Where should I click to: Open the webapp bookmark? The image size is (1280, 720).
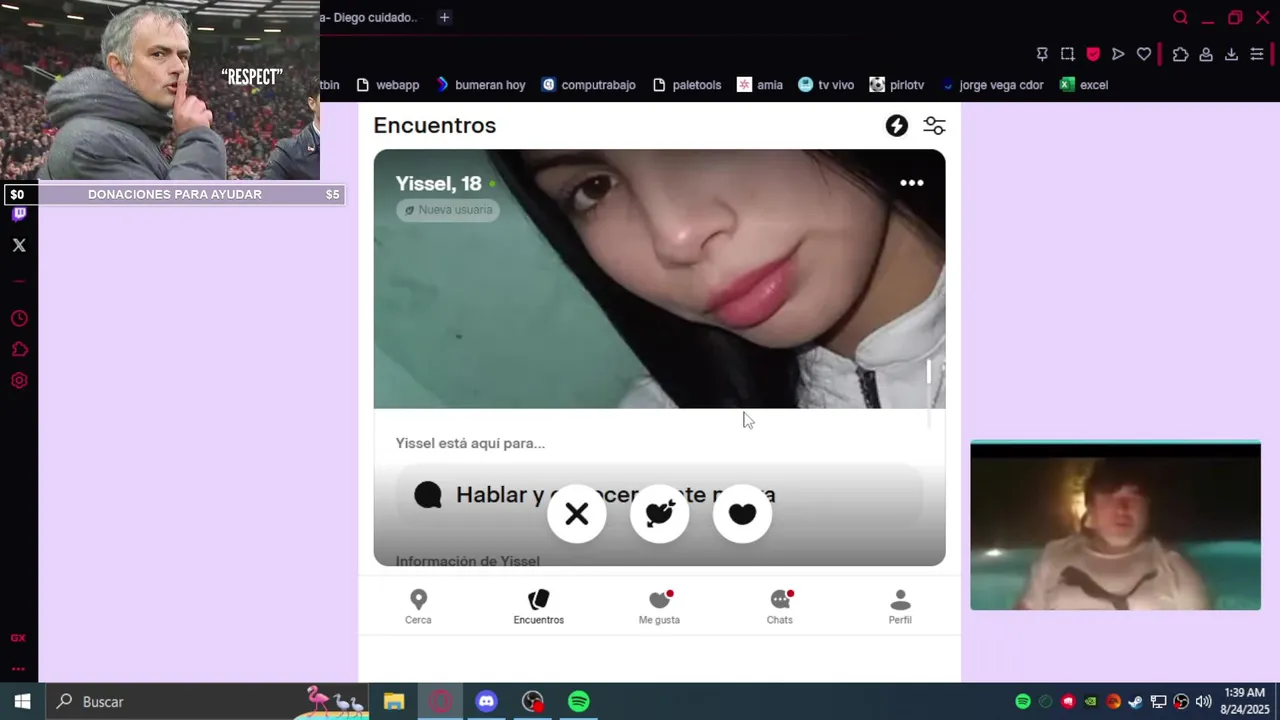[387, 85]
